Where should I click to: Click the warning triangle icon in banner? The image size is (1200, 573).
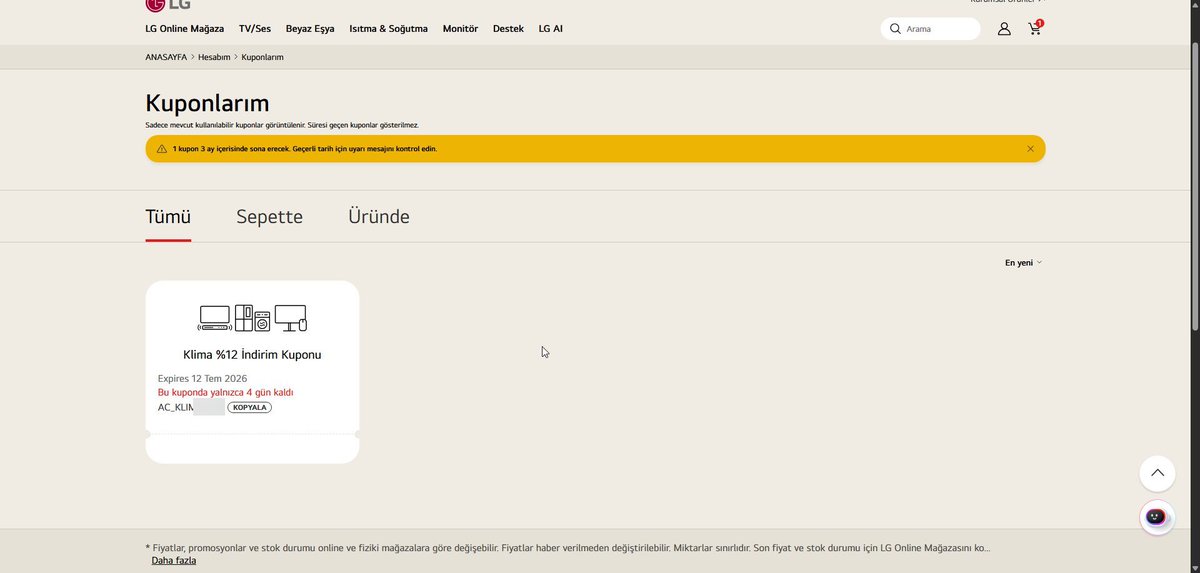(x=161, y=149)
